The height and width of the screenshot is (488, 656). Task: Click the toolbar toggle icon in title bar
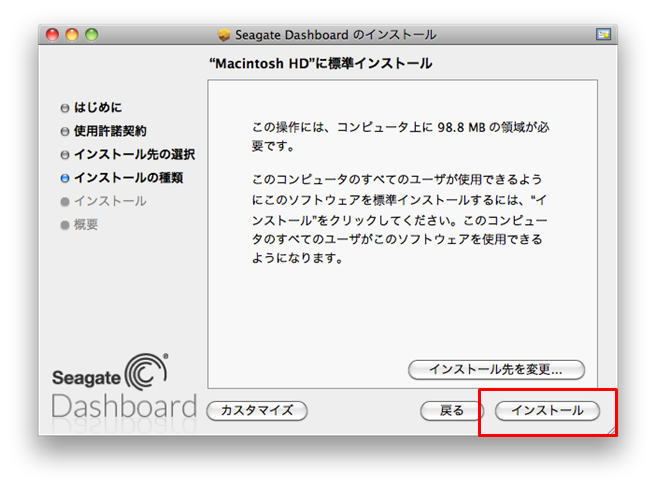coord(603,34)
